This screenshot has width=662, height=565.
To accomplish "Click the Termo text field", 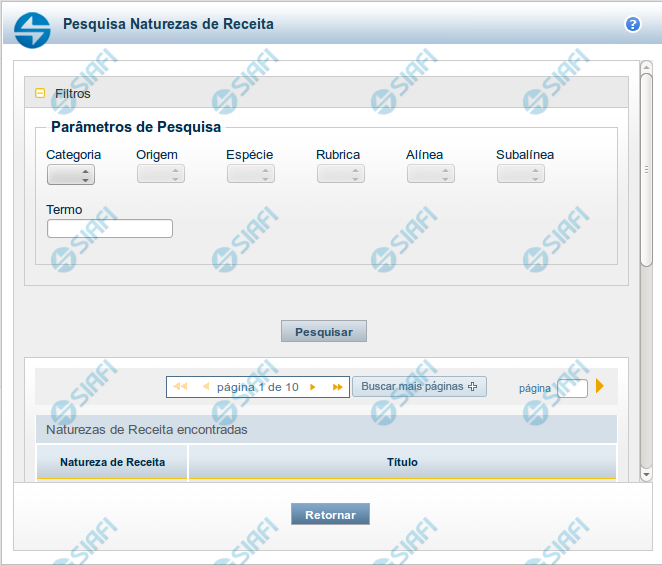I will [x=110, y=229].
